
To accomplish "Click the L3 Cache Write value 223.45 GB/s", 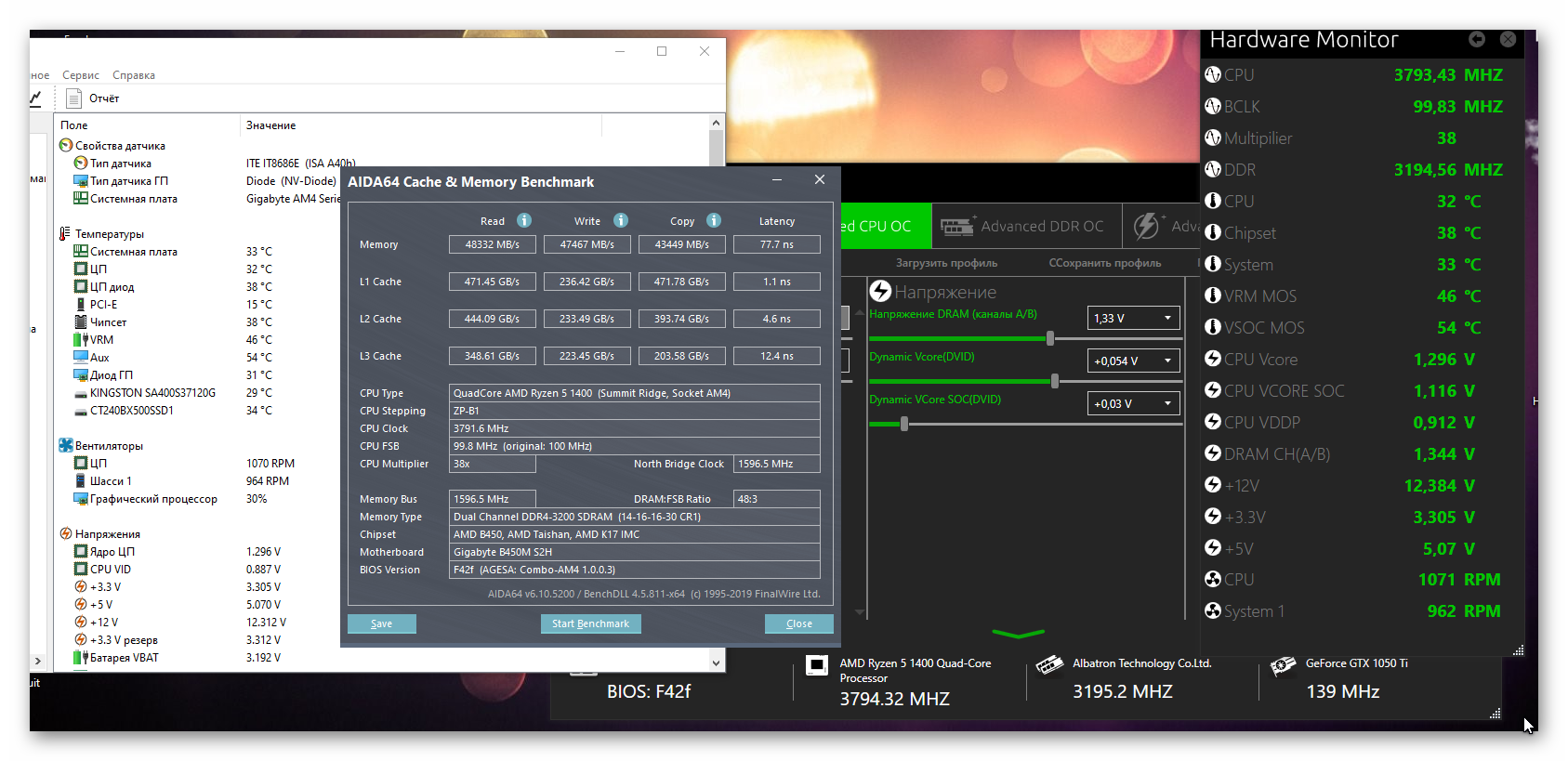I will point(587,356).
